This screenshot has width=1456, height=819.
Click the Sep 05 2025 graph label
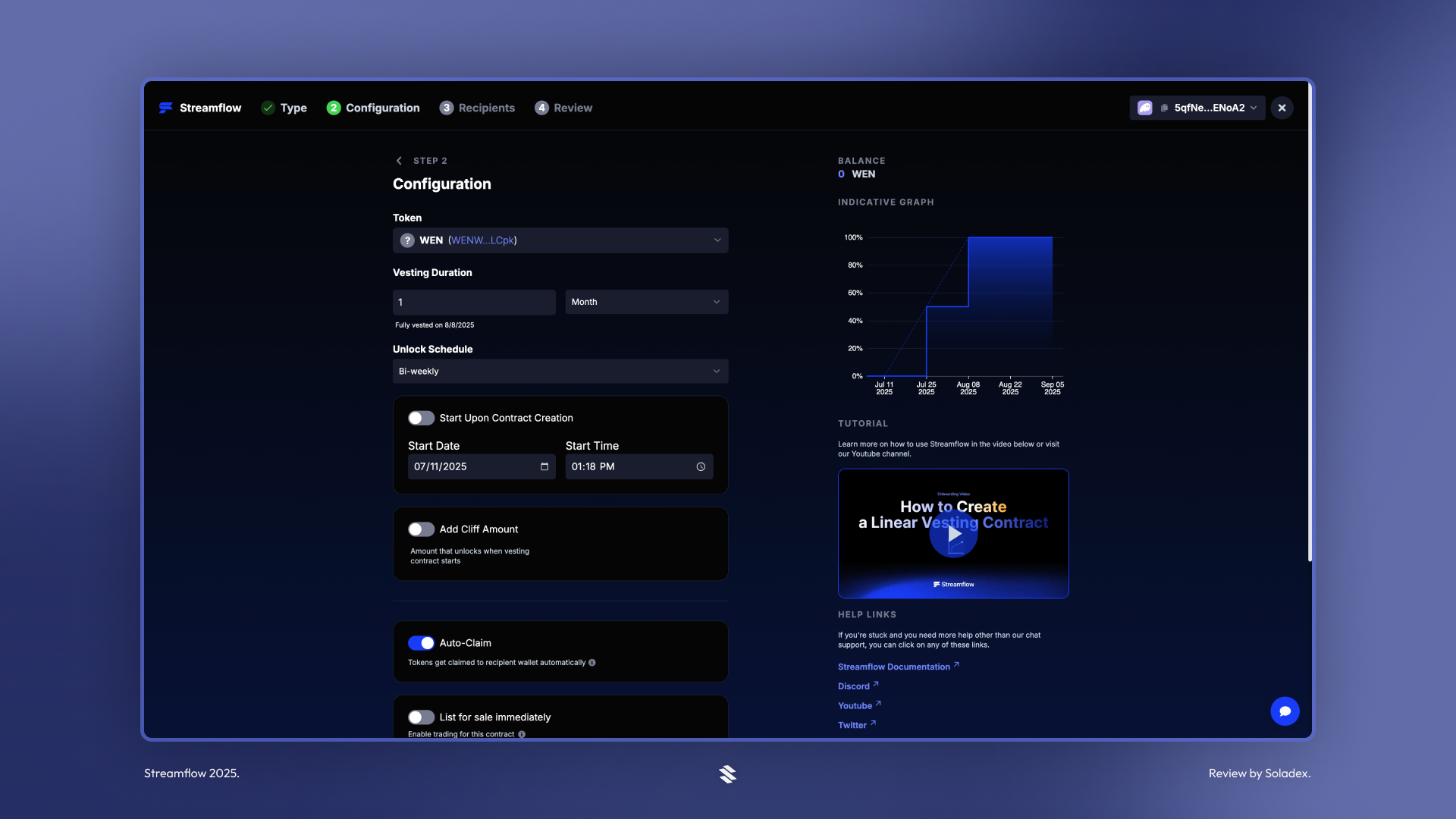1052,388
